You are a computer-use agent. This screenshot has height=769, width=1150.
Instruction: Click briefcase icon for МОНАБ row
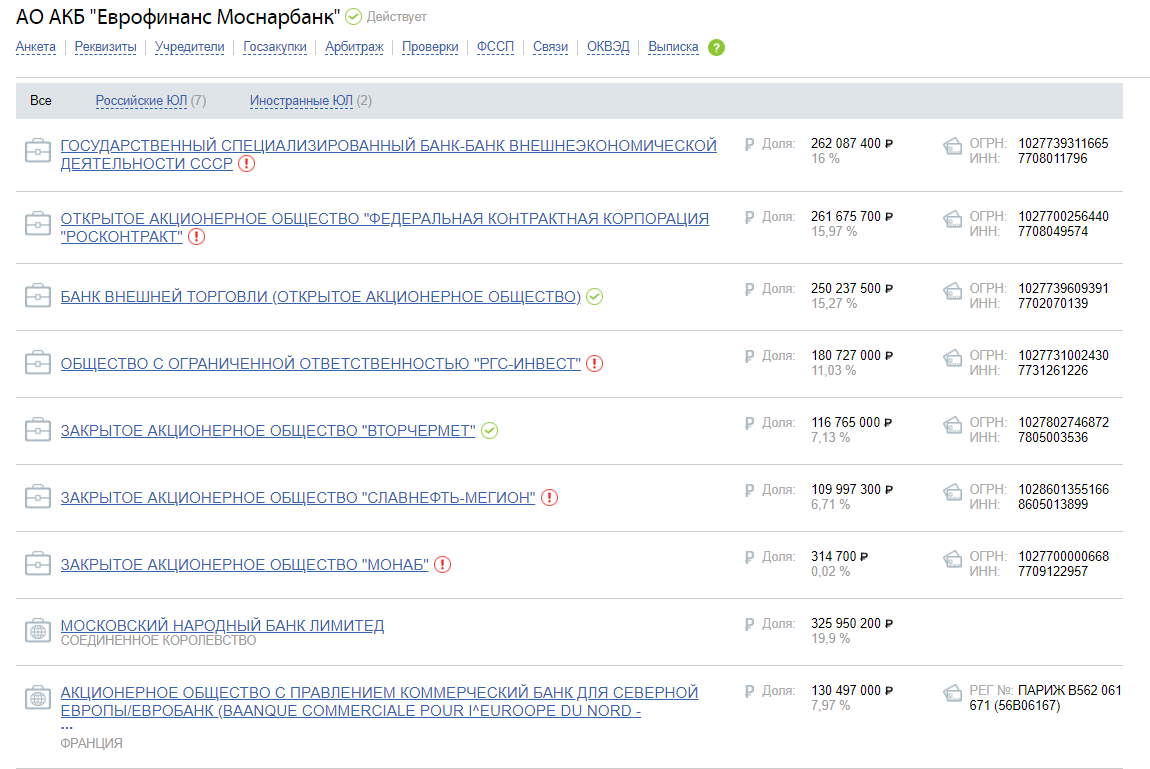(x=37, y=564)
